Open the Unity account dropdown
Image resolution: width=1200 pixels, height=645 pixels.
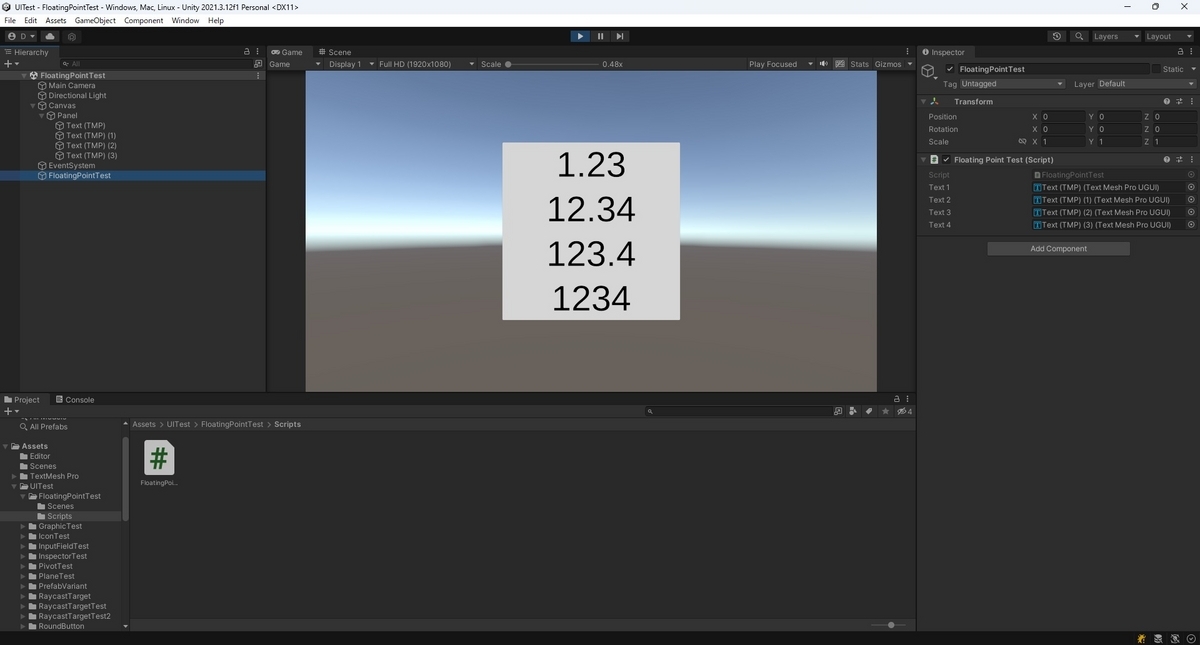coord(20,36)
